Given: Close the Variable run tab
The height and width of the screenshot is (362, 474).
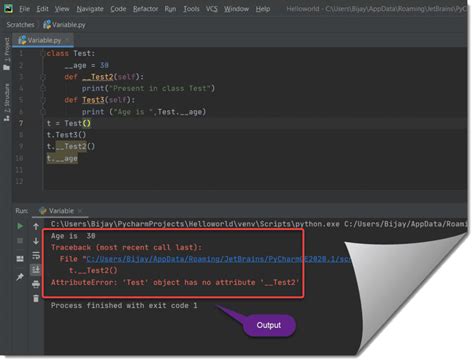Looking at the screenshot, I should (x=80, y=211).
